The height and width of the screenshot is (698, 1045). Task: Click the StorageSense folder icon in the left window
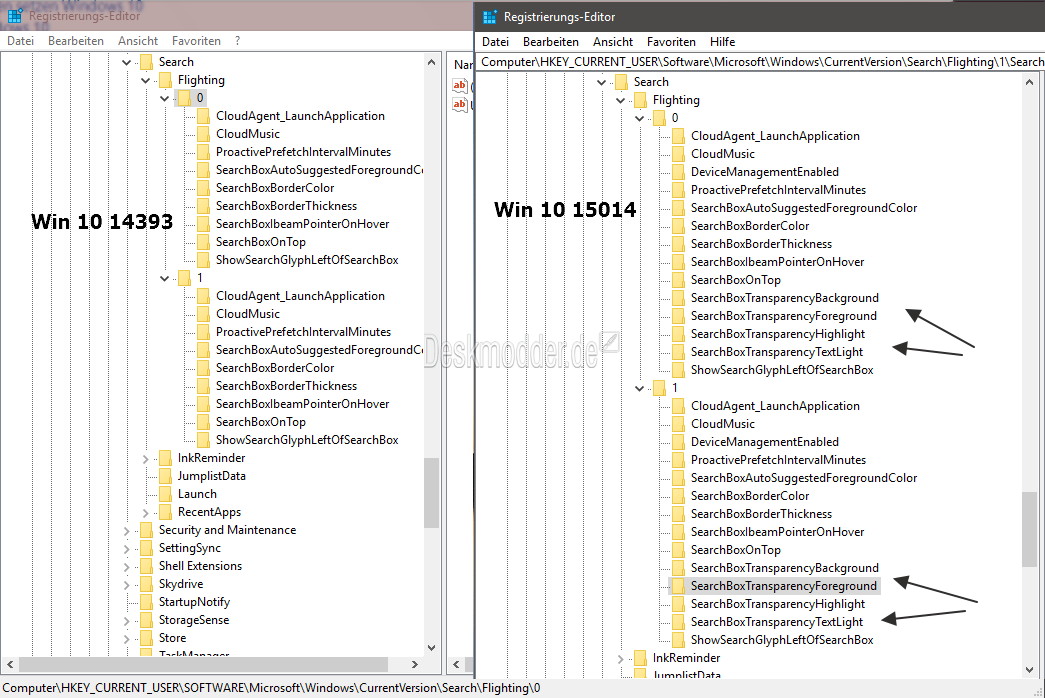(x=147, y=620)
